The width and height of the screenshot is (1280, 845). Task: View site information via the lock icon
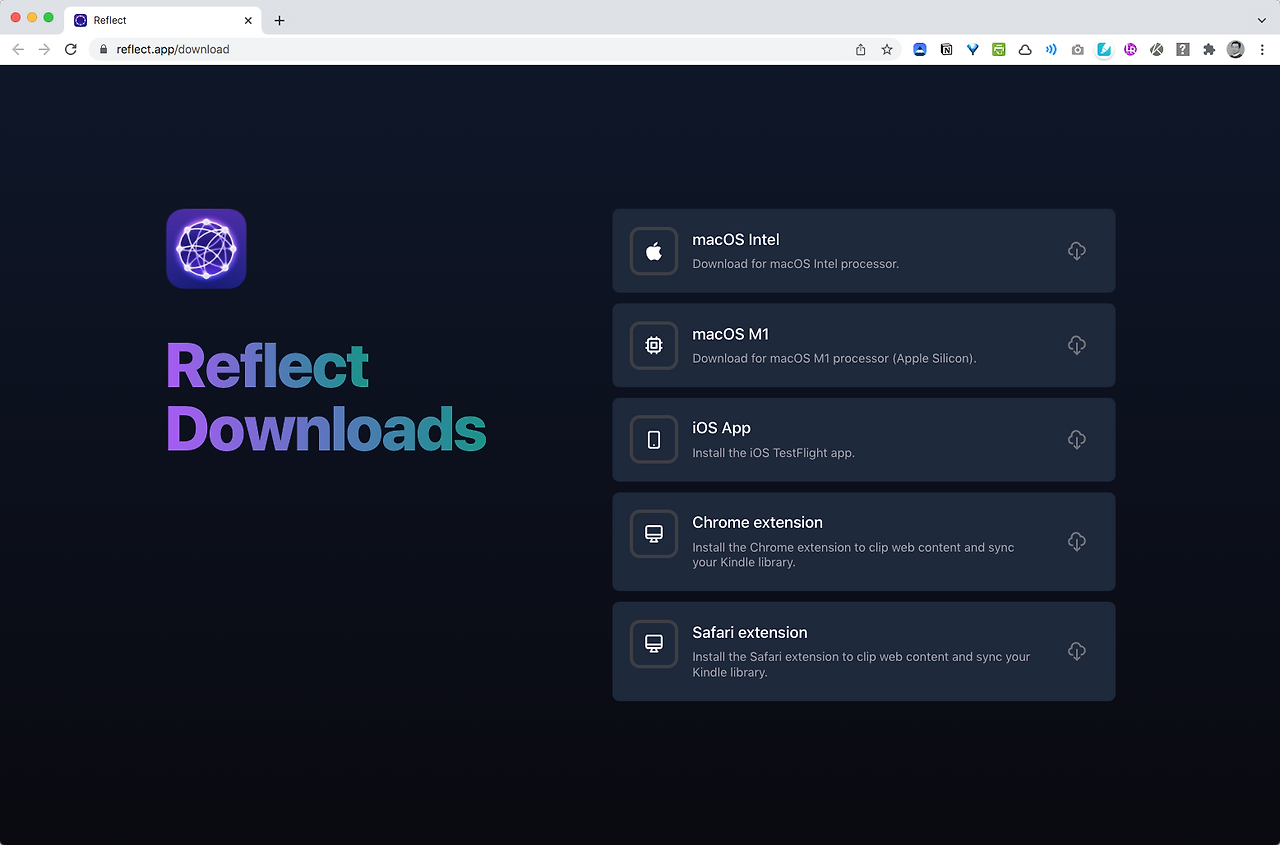click(x=102, y=49)
